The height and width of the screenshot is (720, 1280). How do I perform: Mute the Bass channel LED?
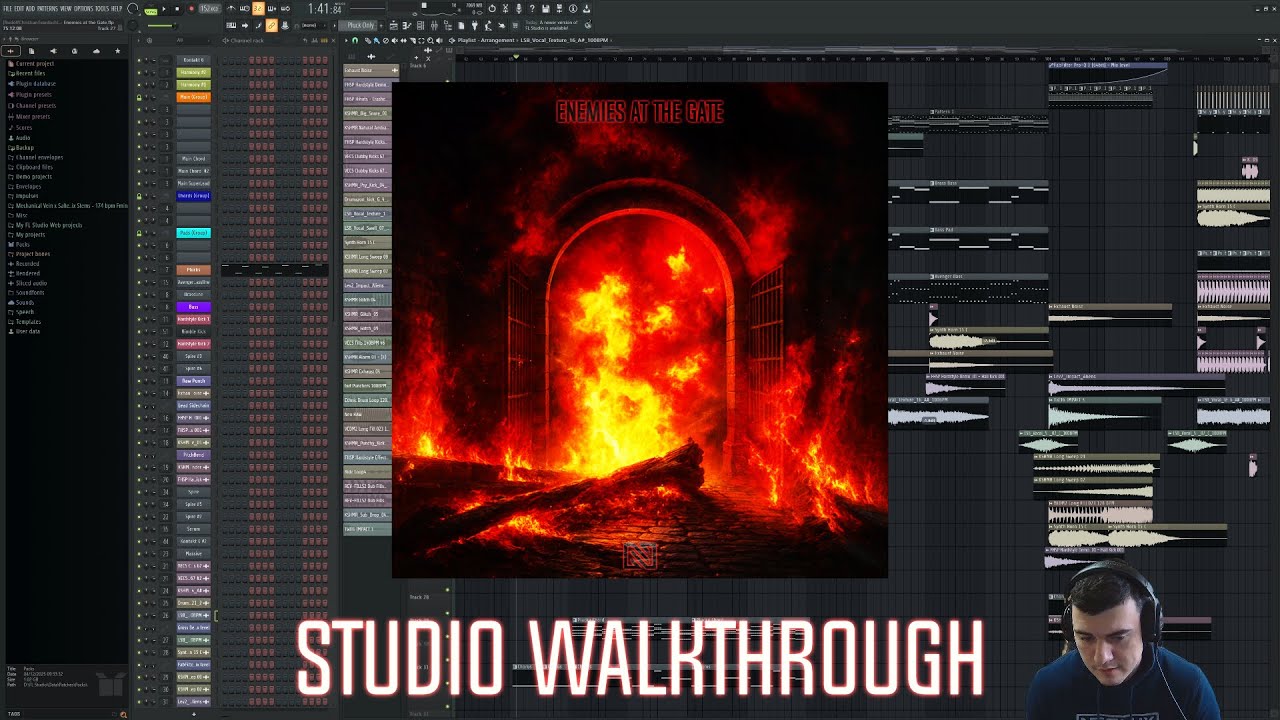[x=139, y=307]
